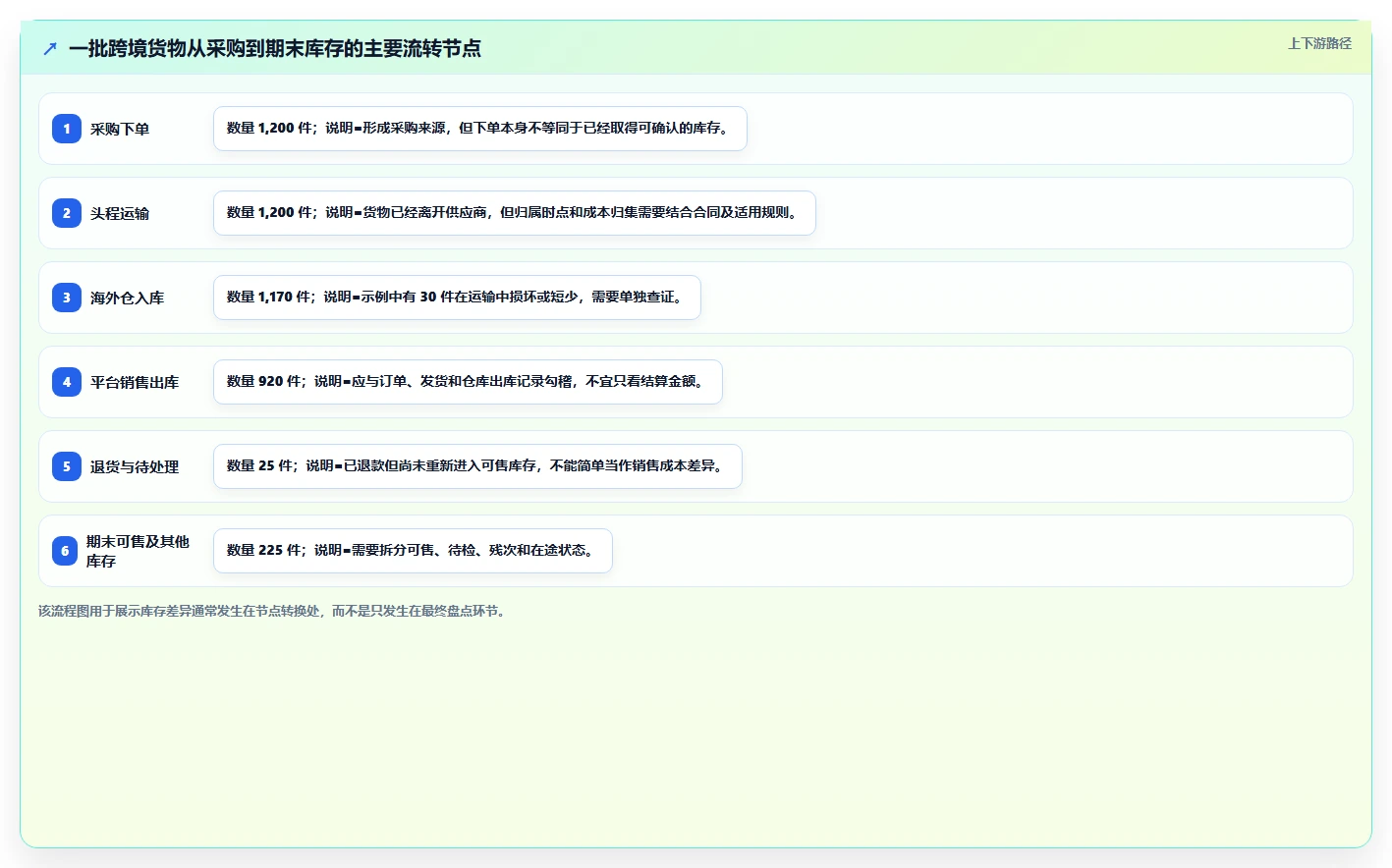The height and width of the screenshot is (868, 1392).
Task: Open the 数量 1,170 件 detail box
Action: pyautogui.click(x=457, y=298)
